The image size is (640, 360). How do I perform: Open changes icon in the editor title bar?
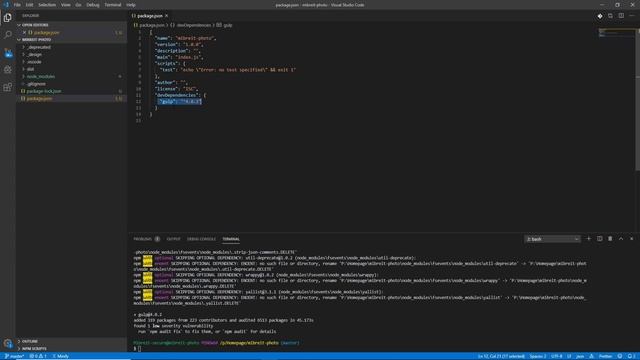tap(610, 16)
